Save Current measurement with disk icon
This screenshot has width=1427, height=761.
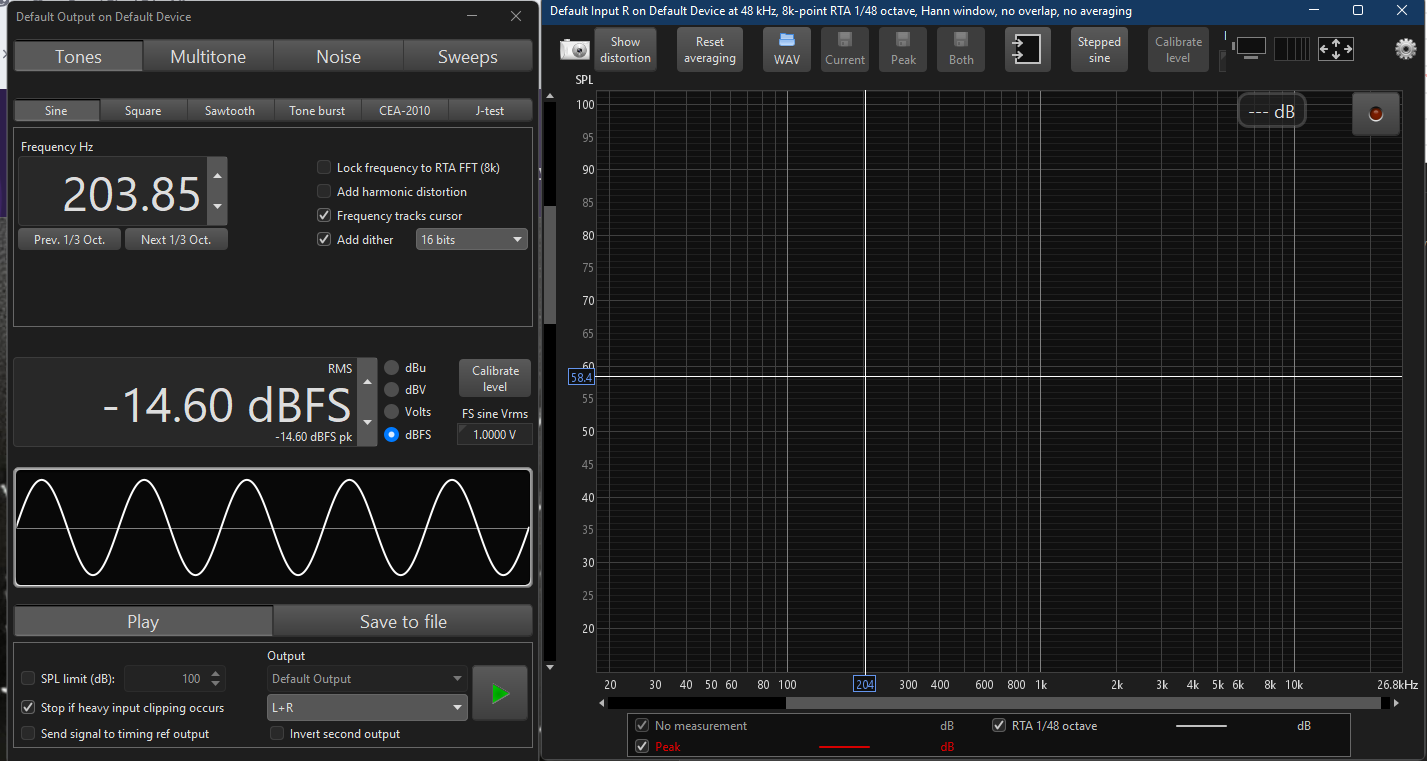pyautogui.click(x=845, y=49)
